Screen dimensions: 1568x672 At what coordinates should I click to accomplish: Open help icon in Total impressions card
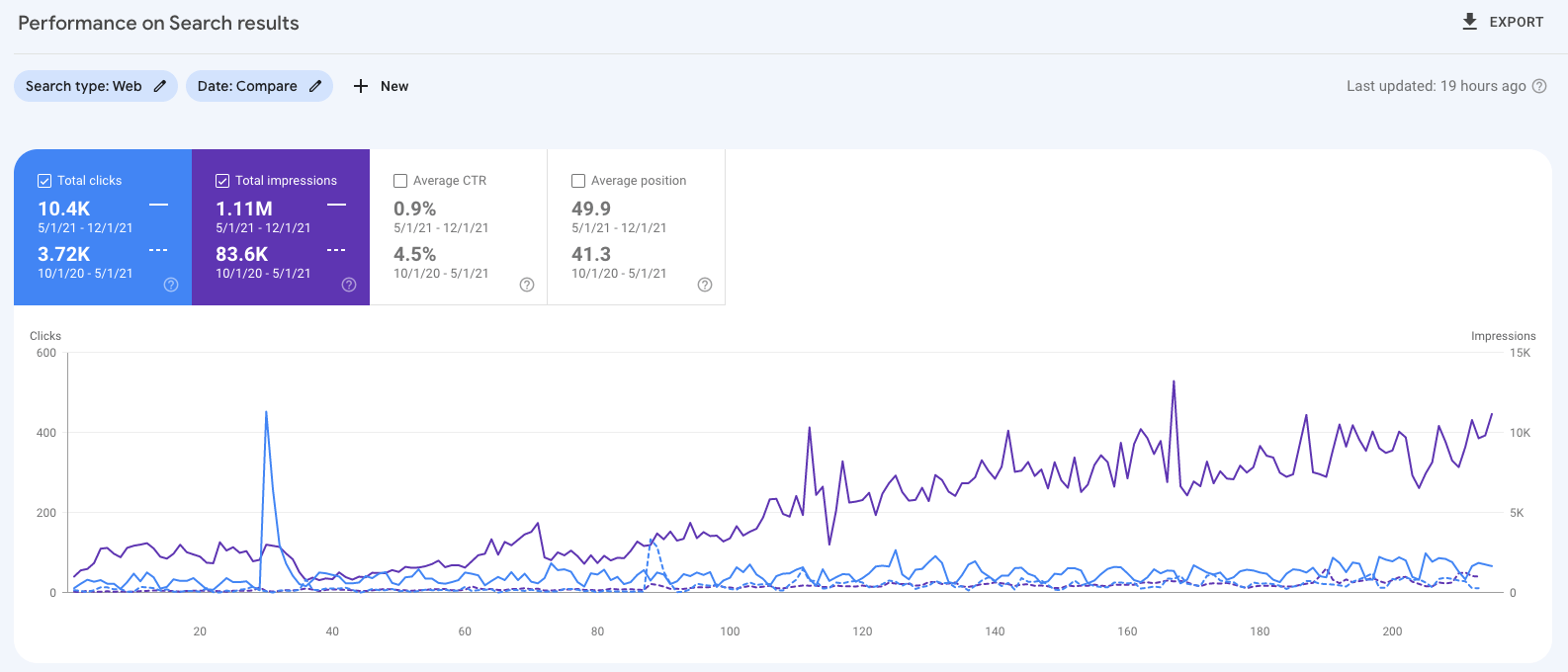[x=349, y=285]
